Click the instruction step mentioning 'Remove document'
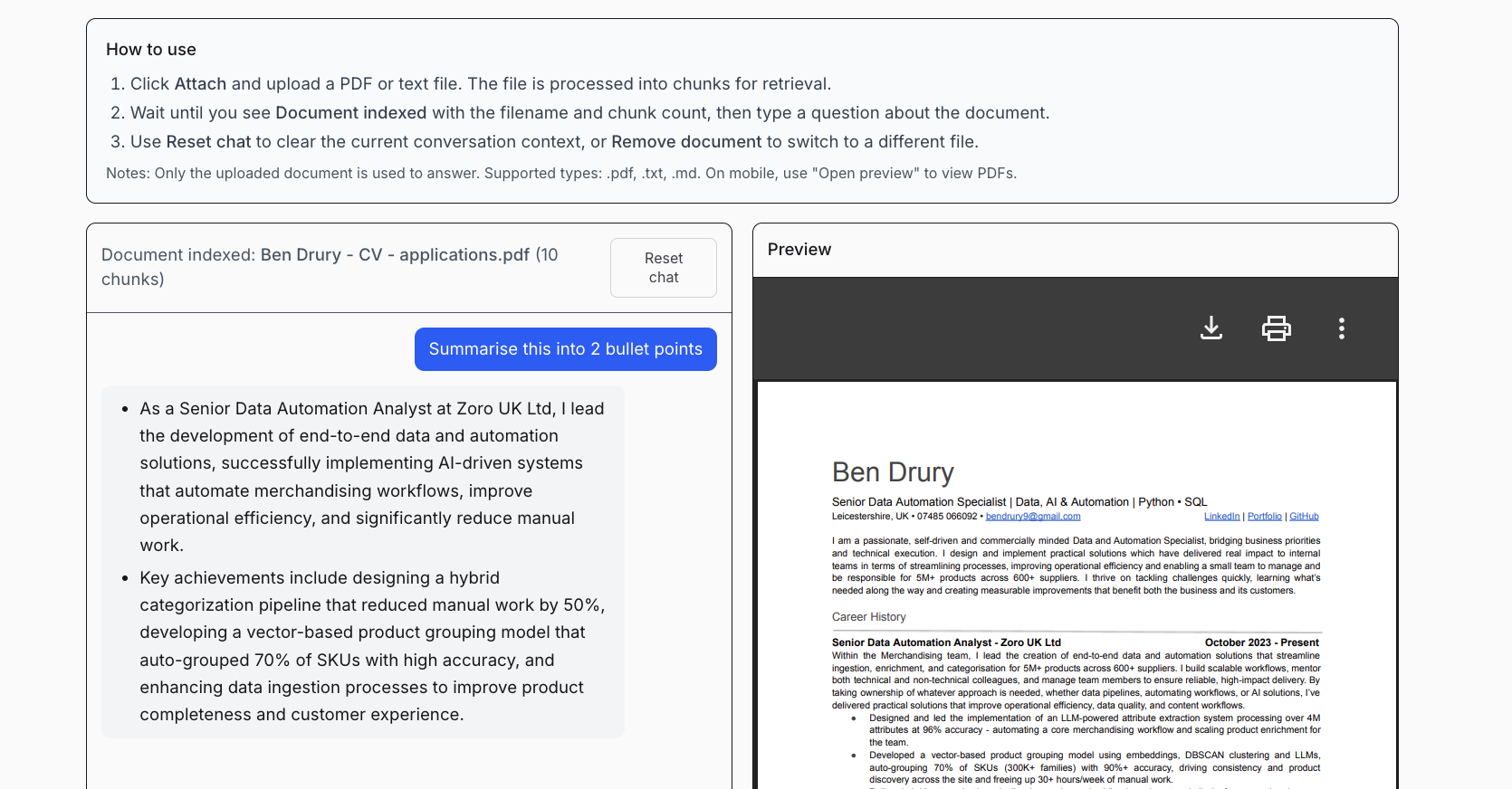Image resolution: width=1512 pixels, height=789 pixels. click(x=553, y=142)
